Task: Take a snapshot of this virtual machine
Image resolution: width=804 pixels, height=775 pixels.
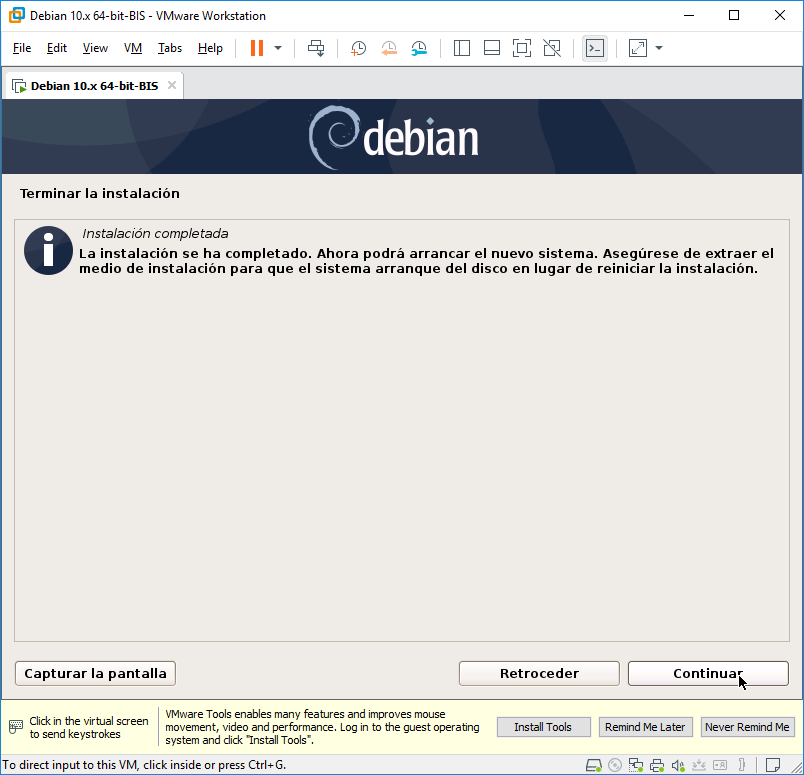Action: tap(358, 48)
